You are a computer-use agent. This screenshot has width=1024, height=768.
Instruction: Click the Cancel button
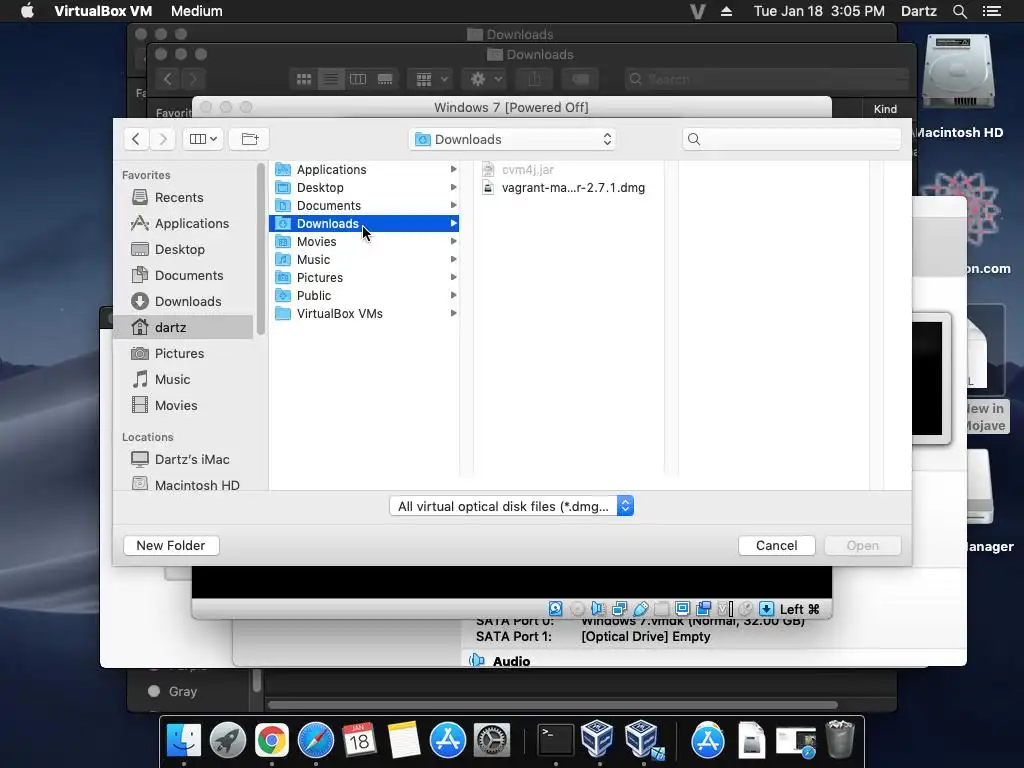coord(776,545)
